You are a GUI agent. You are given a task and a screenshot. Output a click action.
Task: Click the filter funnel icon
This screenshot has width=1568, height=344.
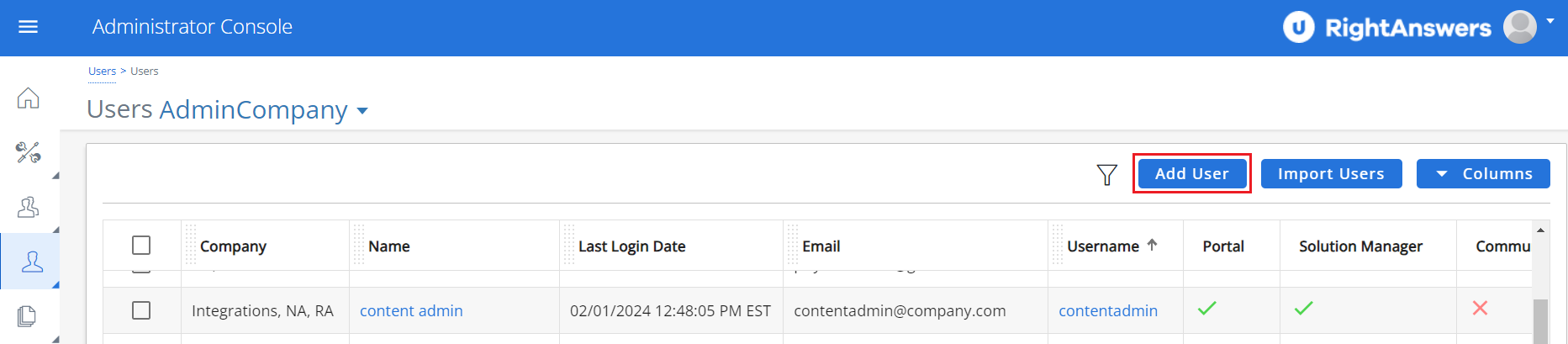1106,175
